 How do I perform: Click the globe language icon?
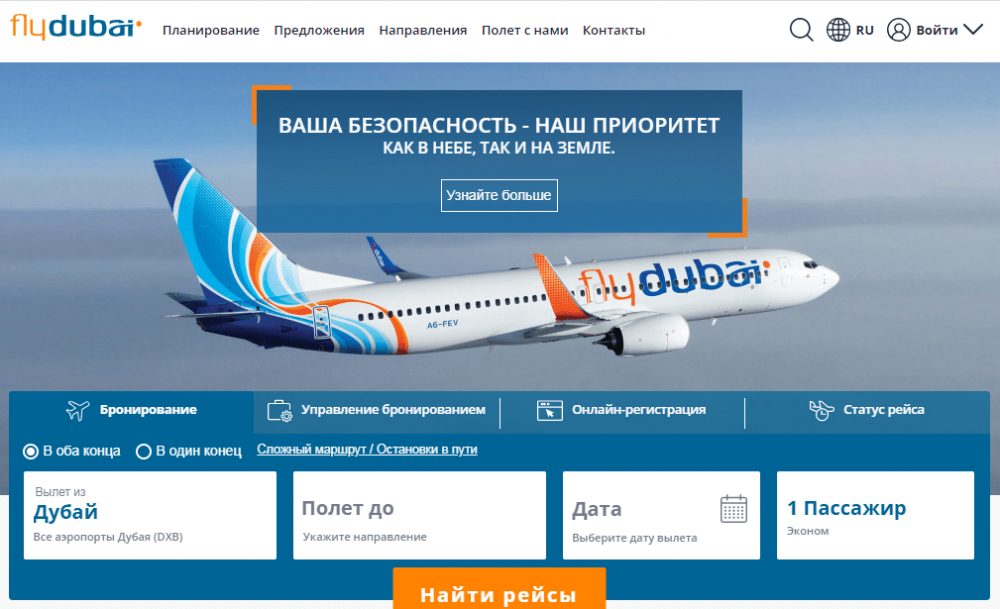pos(838,29)
